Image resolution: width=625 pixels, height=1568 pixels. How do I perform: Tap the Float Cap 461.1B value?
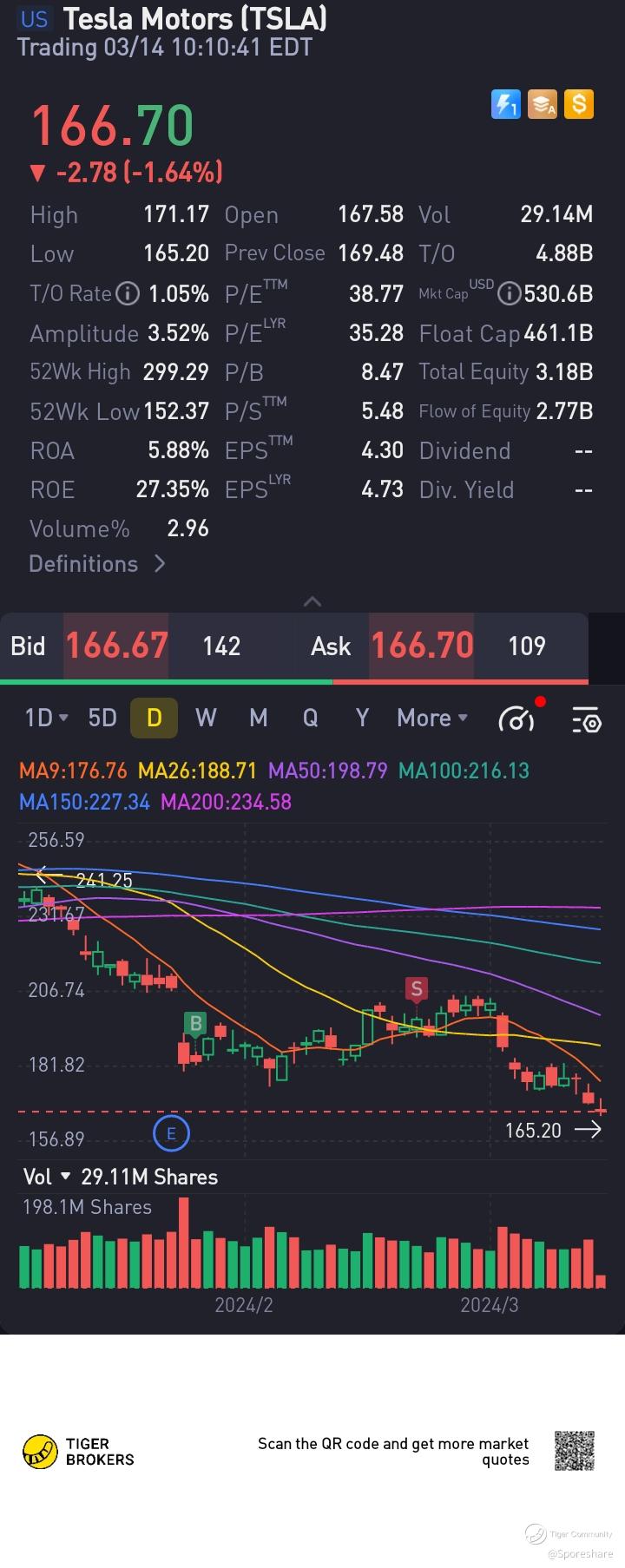pyautogui.click(x=558, y=333)
